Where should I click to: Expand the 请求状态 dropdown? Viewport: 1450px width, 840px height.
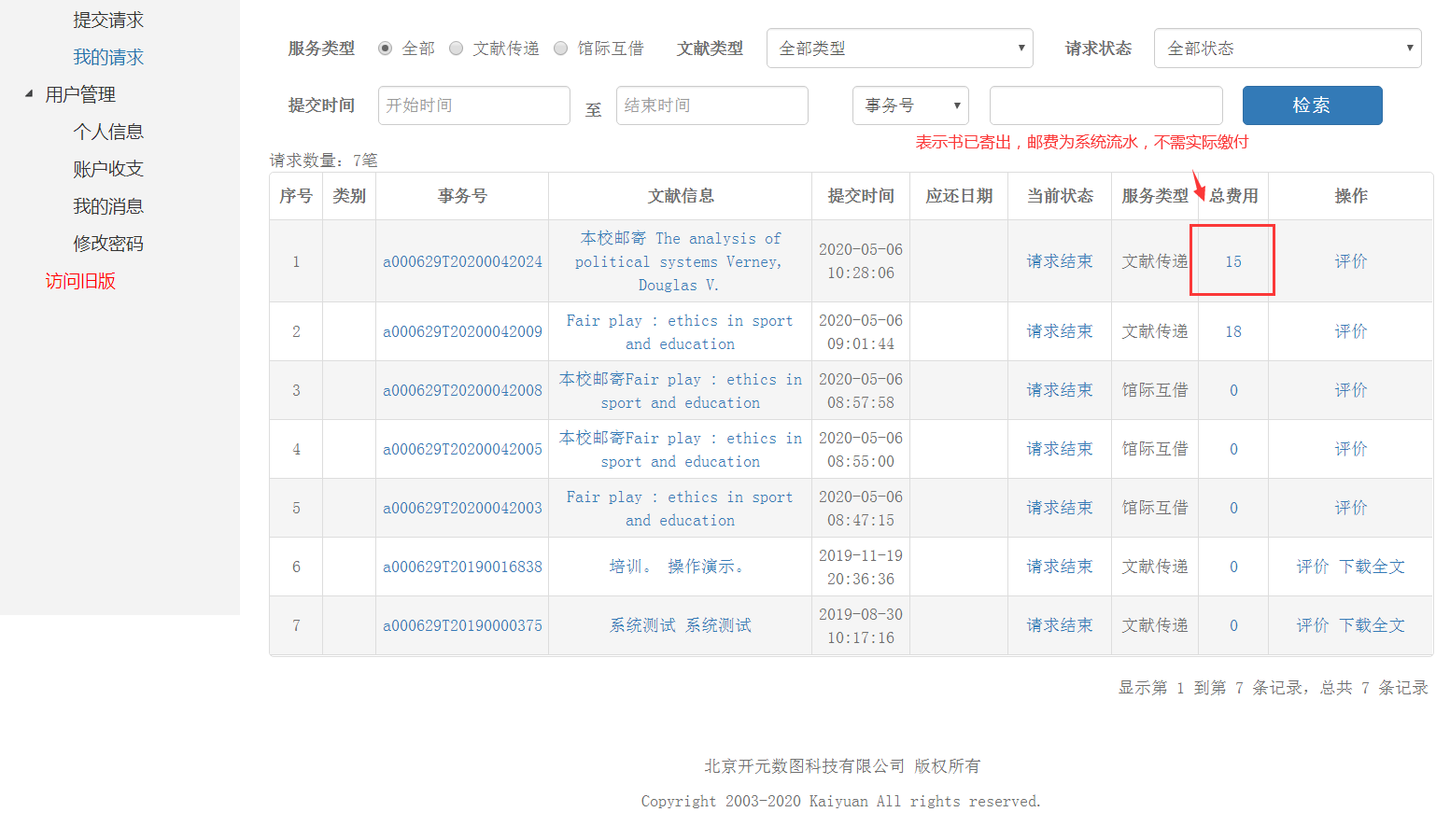tap(1287, 49)
